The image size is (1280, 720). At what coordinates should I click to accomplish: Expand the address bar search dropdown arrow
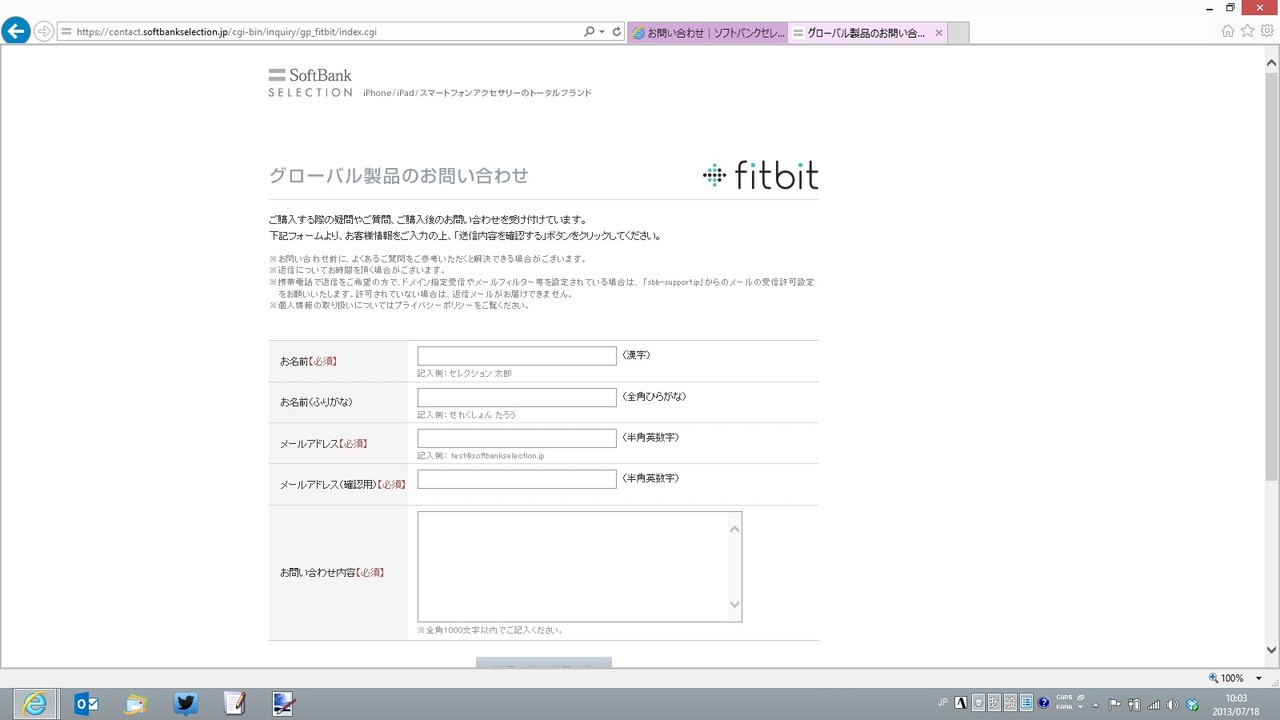[x=602, y=32]
